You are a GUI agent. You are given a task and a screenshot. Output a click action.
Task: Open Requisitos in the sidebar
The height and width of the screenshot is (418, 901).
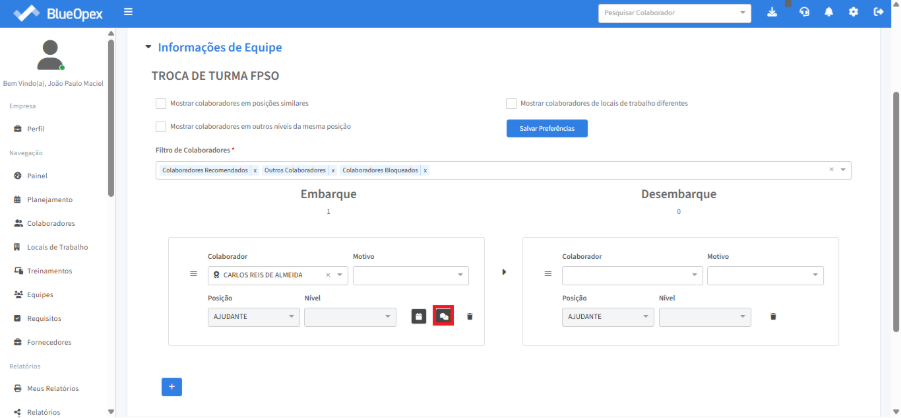44,318
